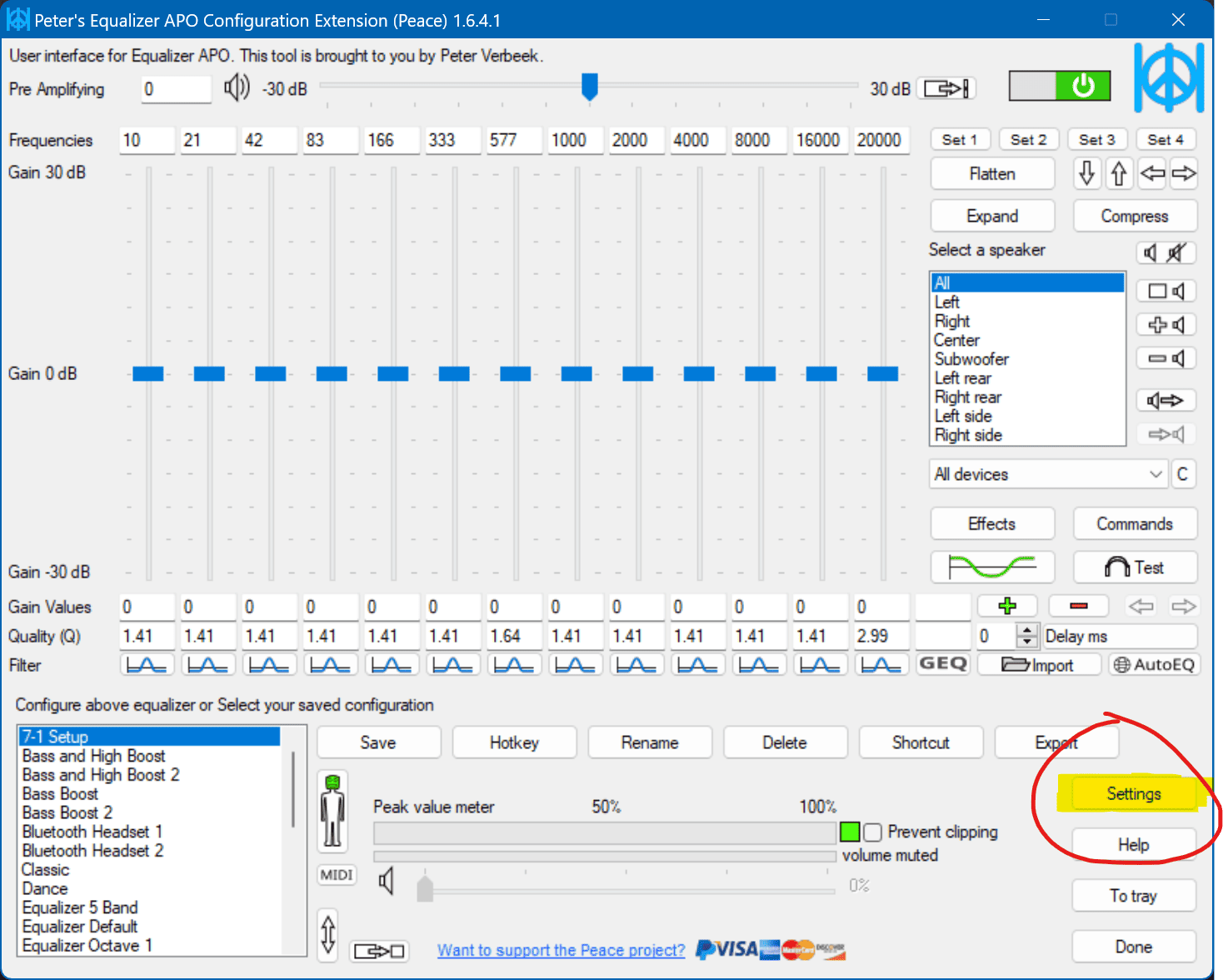1223x980 pixels.
Task: Open the Peace project support link
Action: pyautogui.click(x=560, y=950)
